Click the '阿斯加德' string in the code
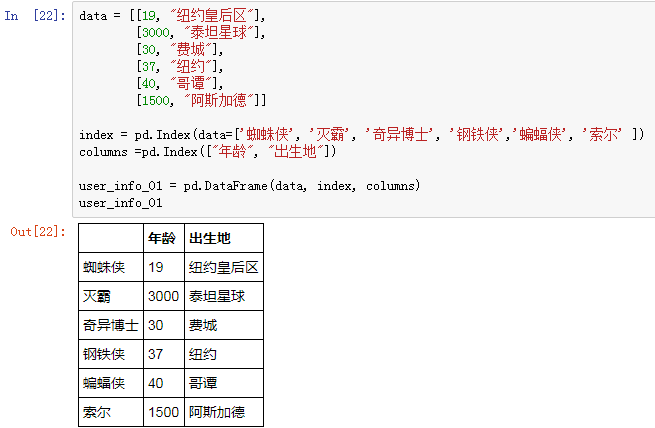 point(218,100)
